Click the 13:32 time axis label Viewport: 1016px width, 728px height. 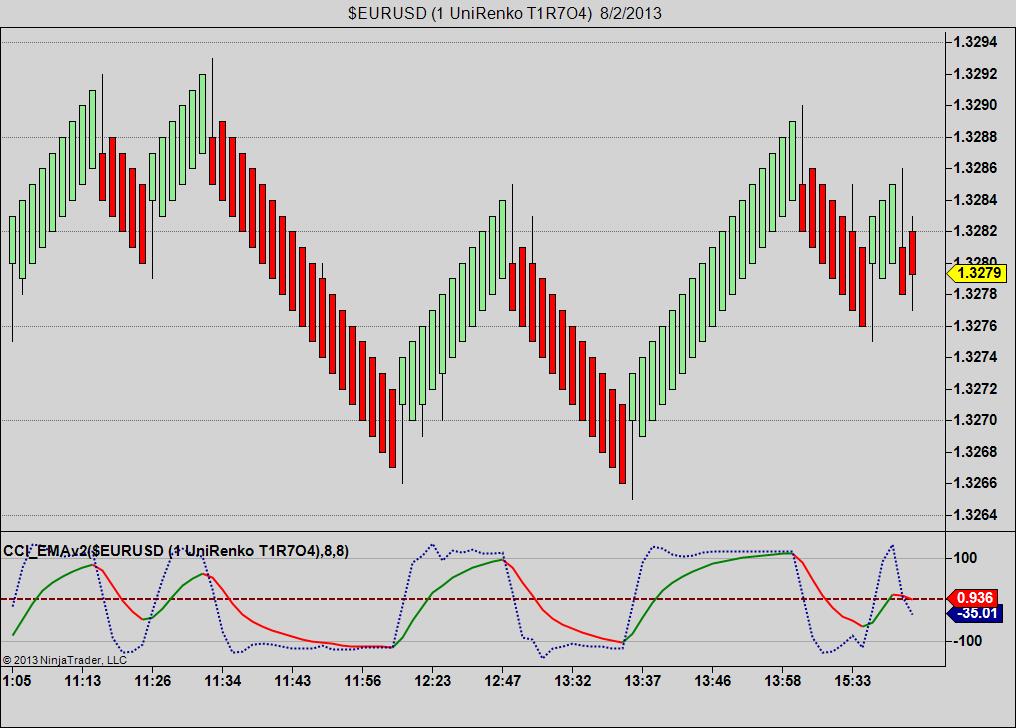[x=573, y=681]
